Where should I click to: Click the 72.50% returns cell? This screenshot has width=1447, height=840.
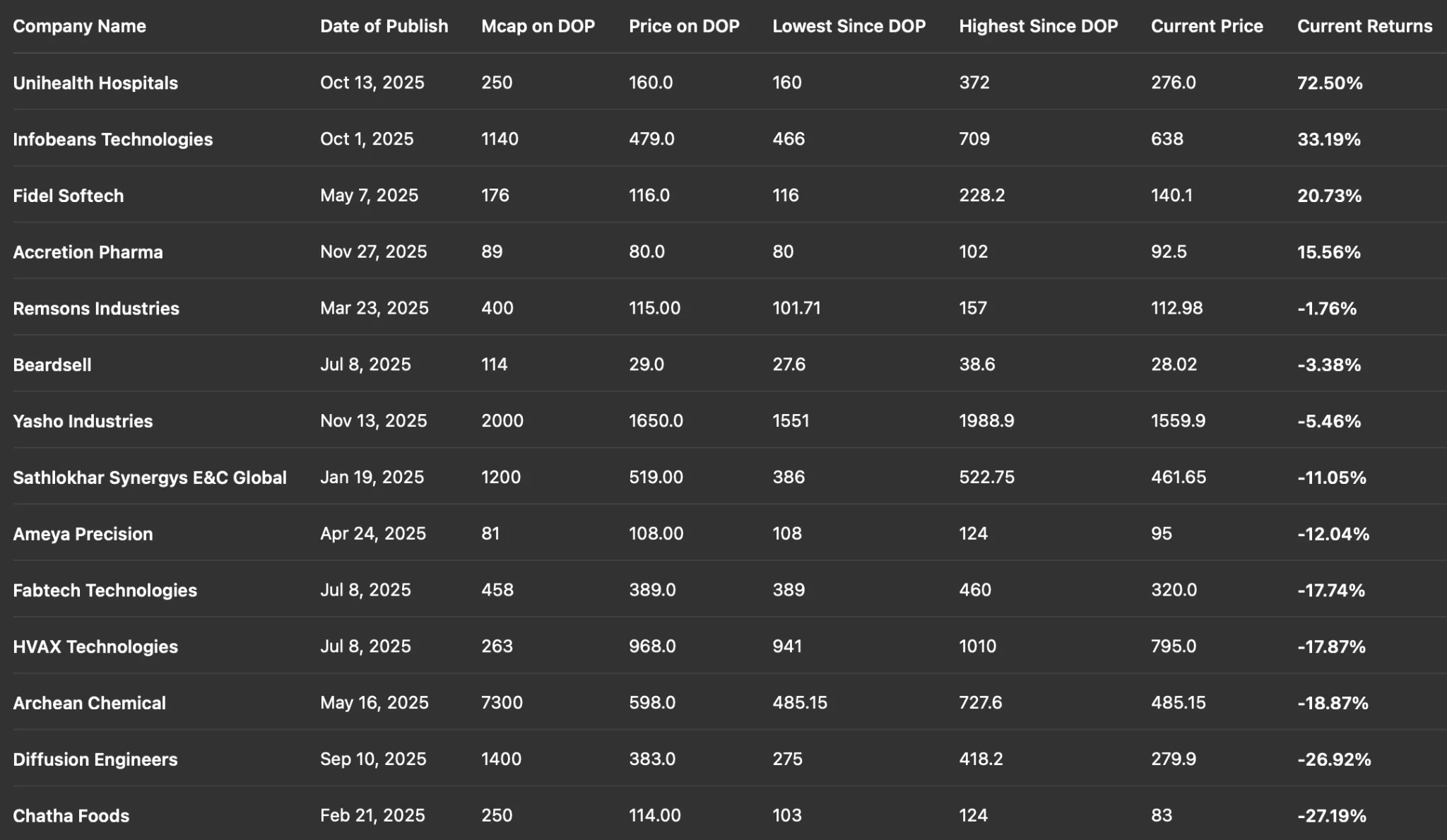(x=1329, y=83)
